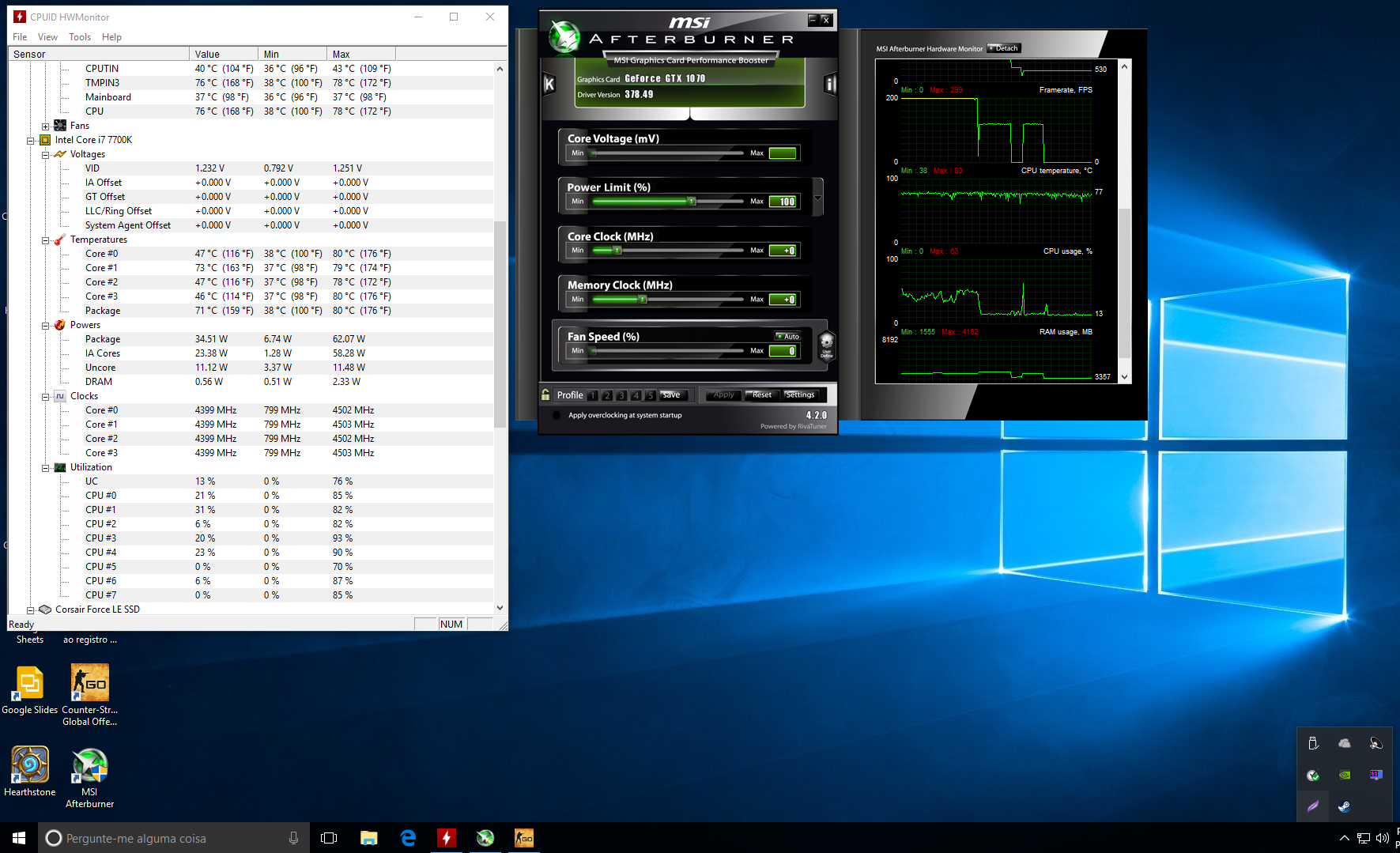Click the Sensor column header

pyautogui.click(x=99, y=54)
